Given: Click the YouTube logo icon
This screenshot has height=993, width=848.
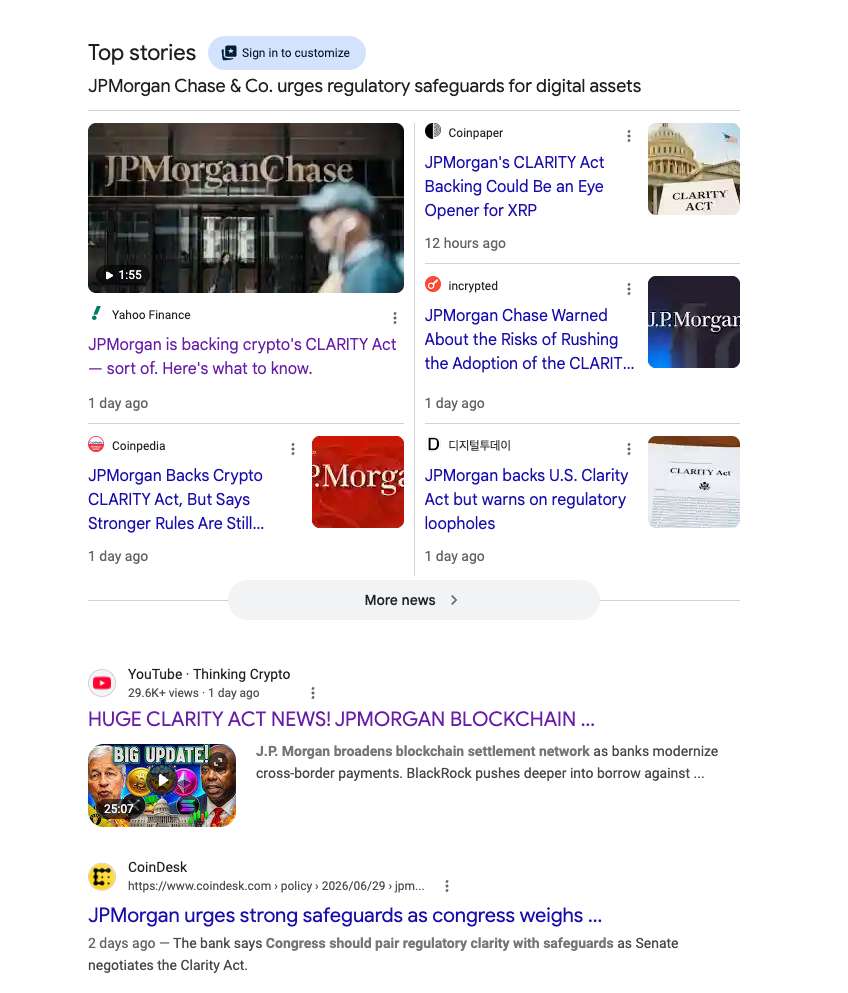Looking at the screenshot, I should (x=102, y=683).
